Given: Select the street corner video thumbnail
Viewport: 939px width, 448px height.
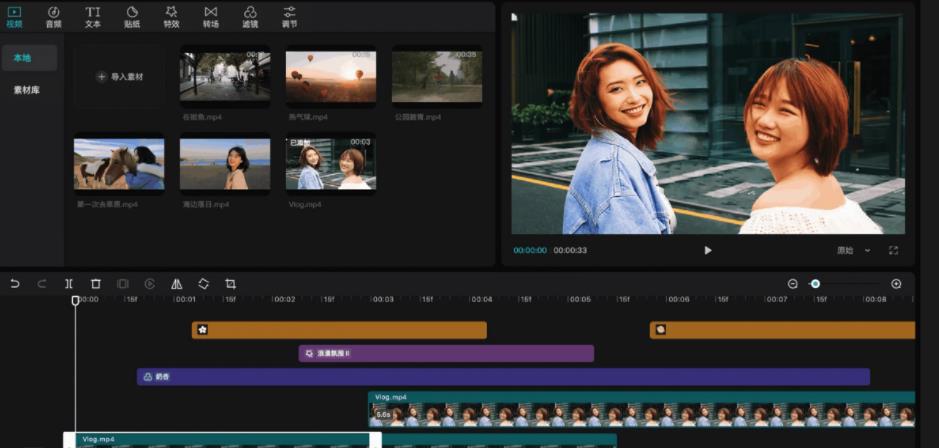Looking at the screenshot, I should click(x=225, y=77).
